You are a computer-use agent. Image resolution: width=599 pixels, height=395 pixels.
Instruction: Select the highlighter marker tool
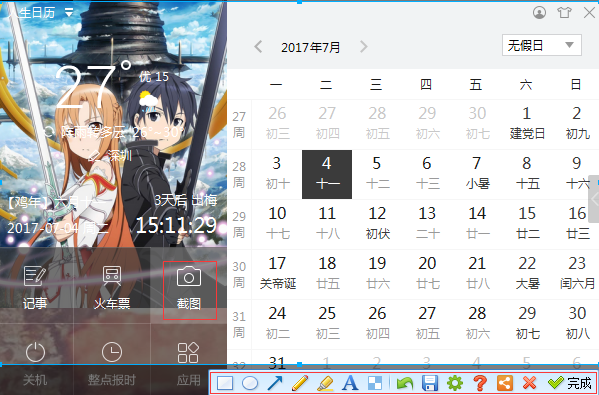325,383
